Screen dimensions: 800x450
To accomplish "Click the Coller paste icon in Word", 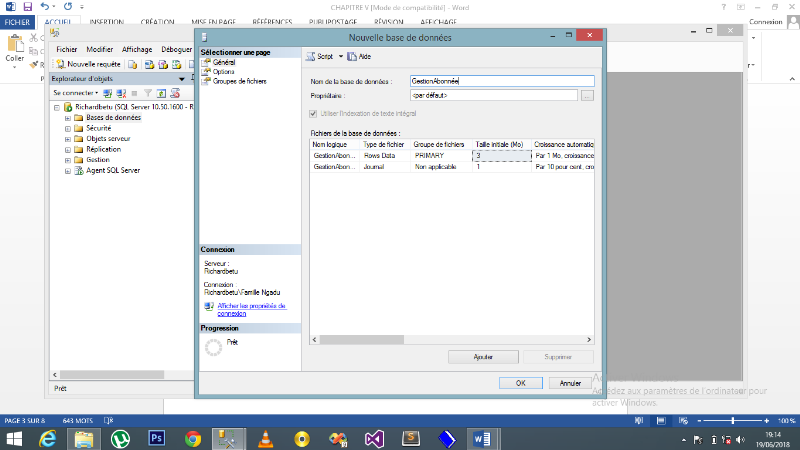I will tap(15, 44).
